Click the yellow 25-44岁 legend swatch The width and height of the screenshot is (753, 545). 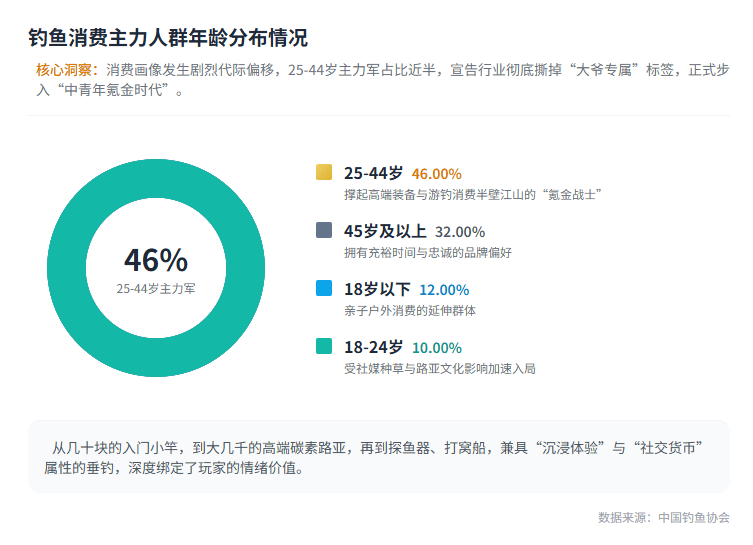(x=323, y=172)
